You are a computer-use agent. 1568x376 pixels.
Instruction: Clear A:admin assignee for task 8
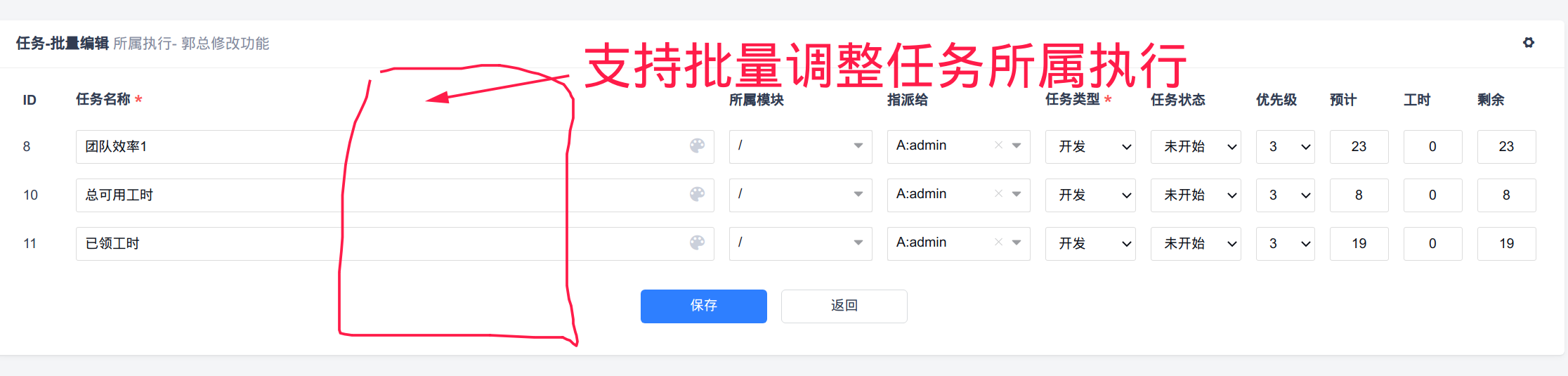[998, 145]
